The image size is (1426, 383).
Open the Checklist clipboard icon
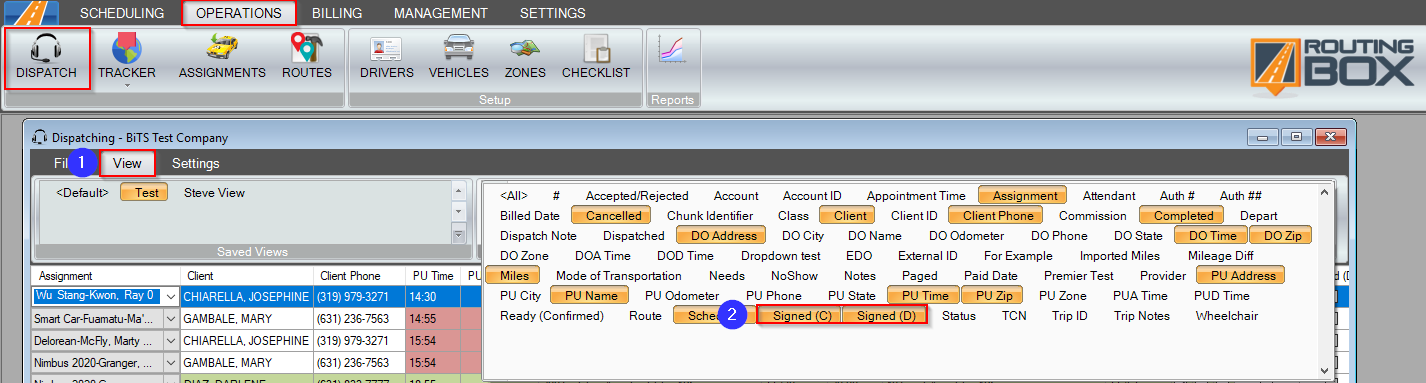tap(596, 48)
